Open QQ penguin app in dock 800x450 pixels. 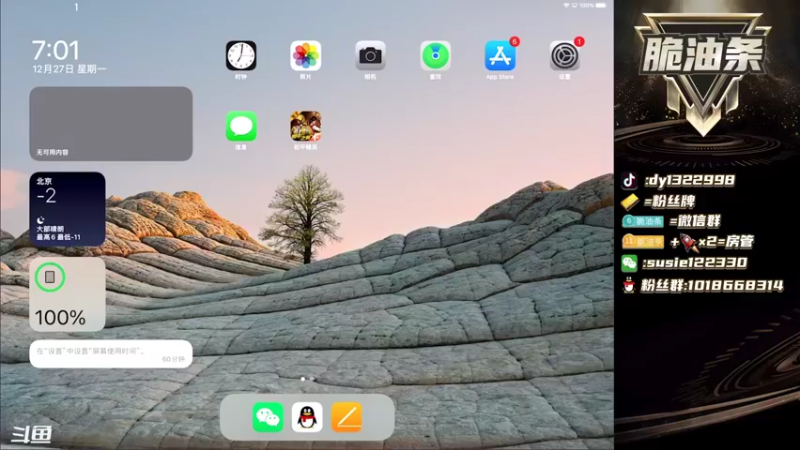coord(307,417)
